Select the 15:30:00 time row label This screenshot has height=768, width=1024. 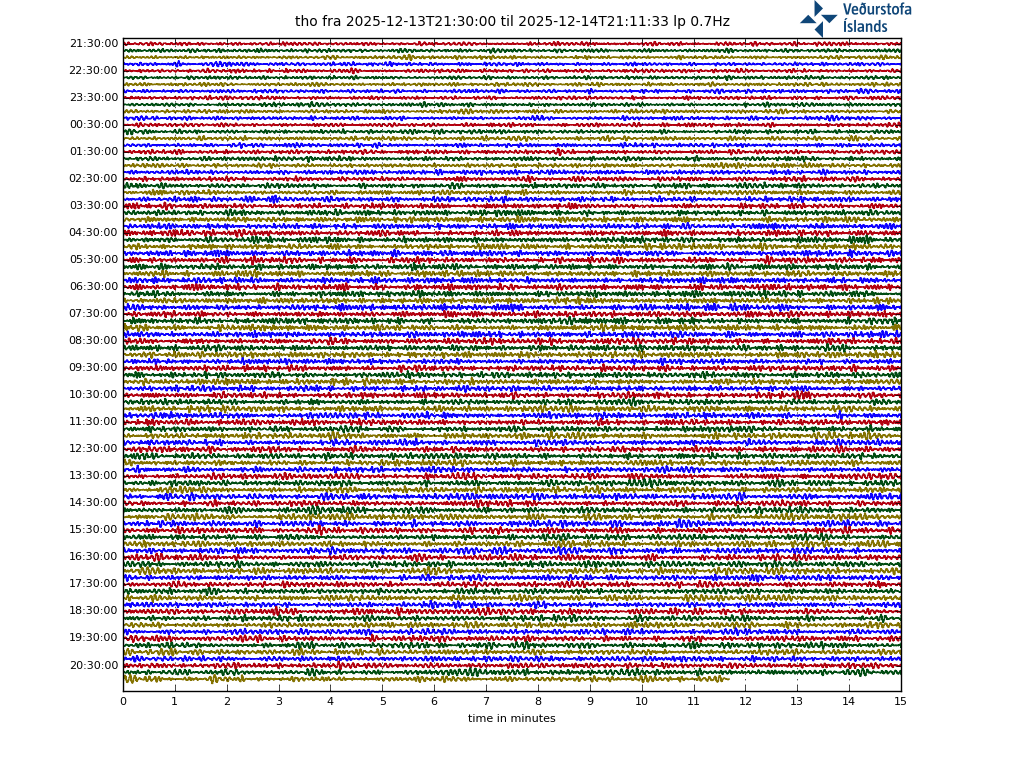[x=94, y=530]
